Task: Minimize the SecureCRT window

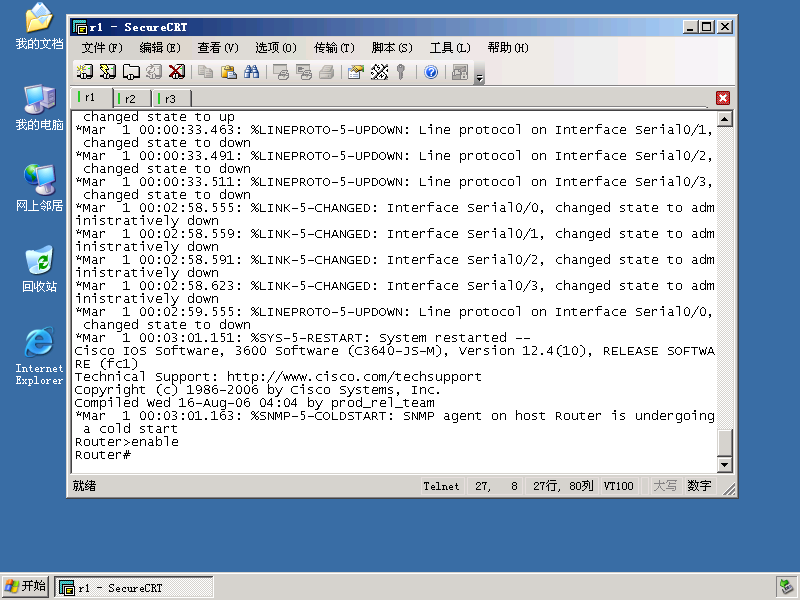Action: 690,27
